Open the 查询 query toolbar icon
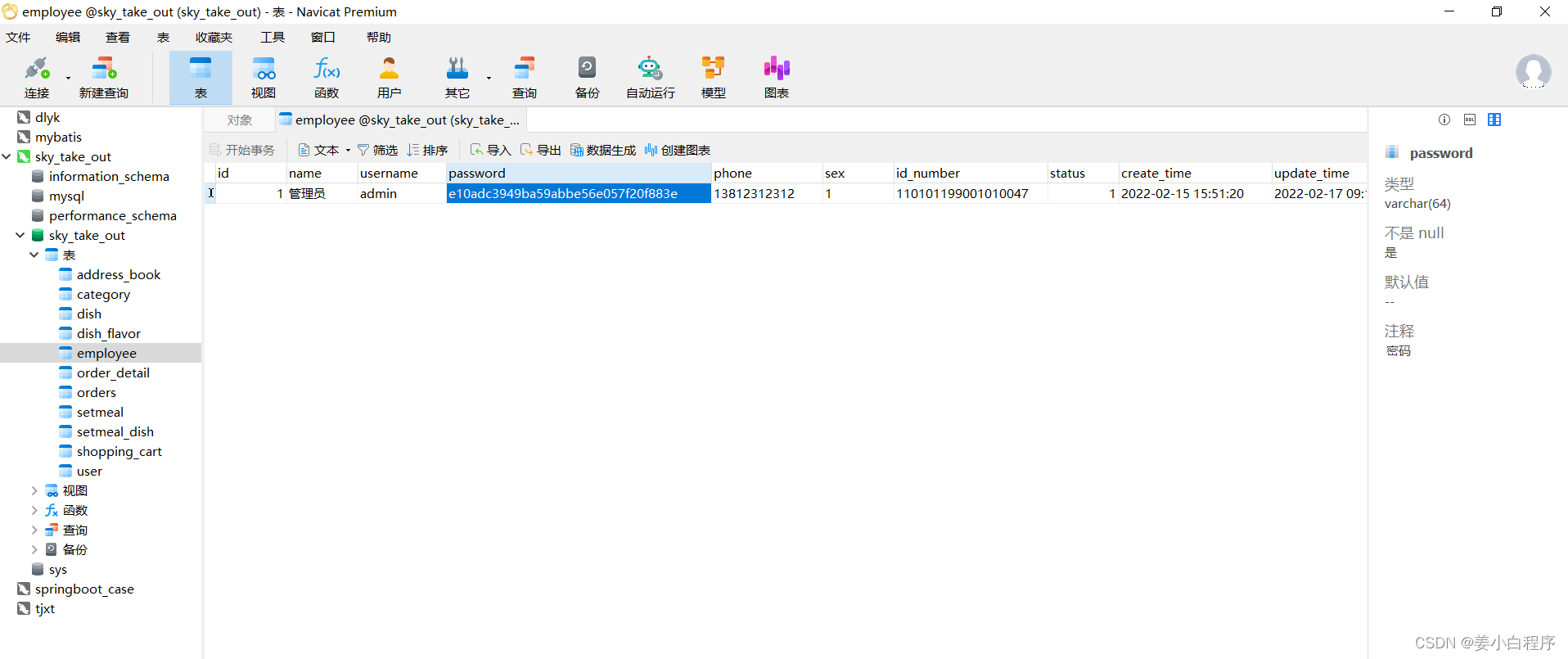 525,78
